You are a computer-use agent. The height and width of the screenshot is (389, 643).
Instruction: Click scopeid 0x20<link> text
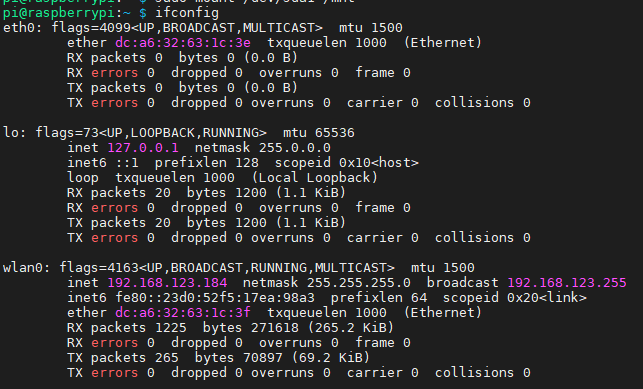click(x=515, y=298)
